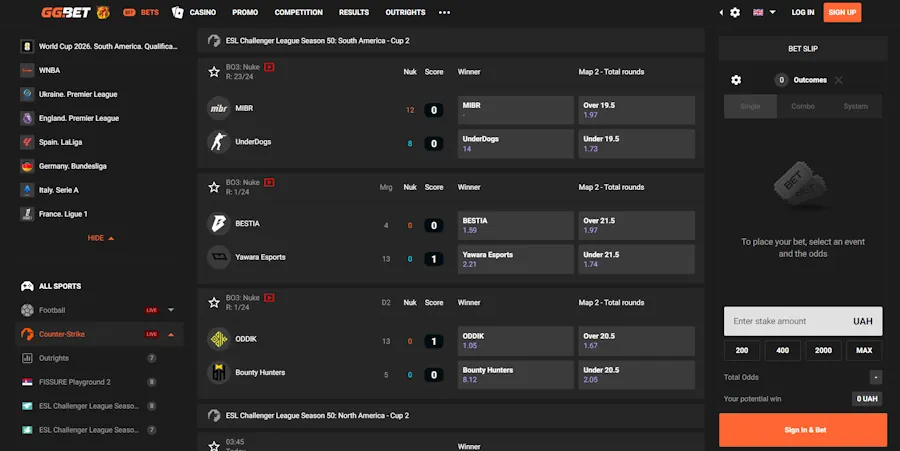Open Casino via the cards icon
The width and height of the screenshot is (900, 451).
[177, 12]
